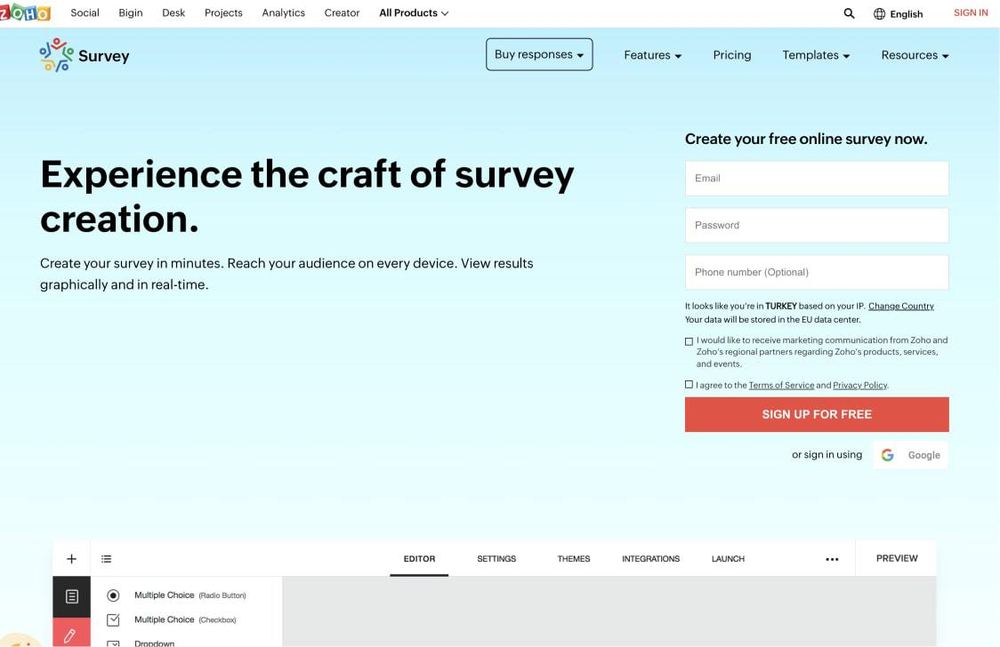Viewport: 1000px width, 647px height.
Task: Open the search using the magnifier icon
Action: coord(849,12)
